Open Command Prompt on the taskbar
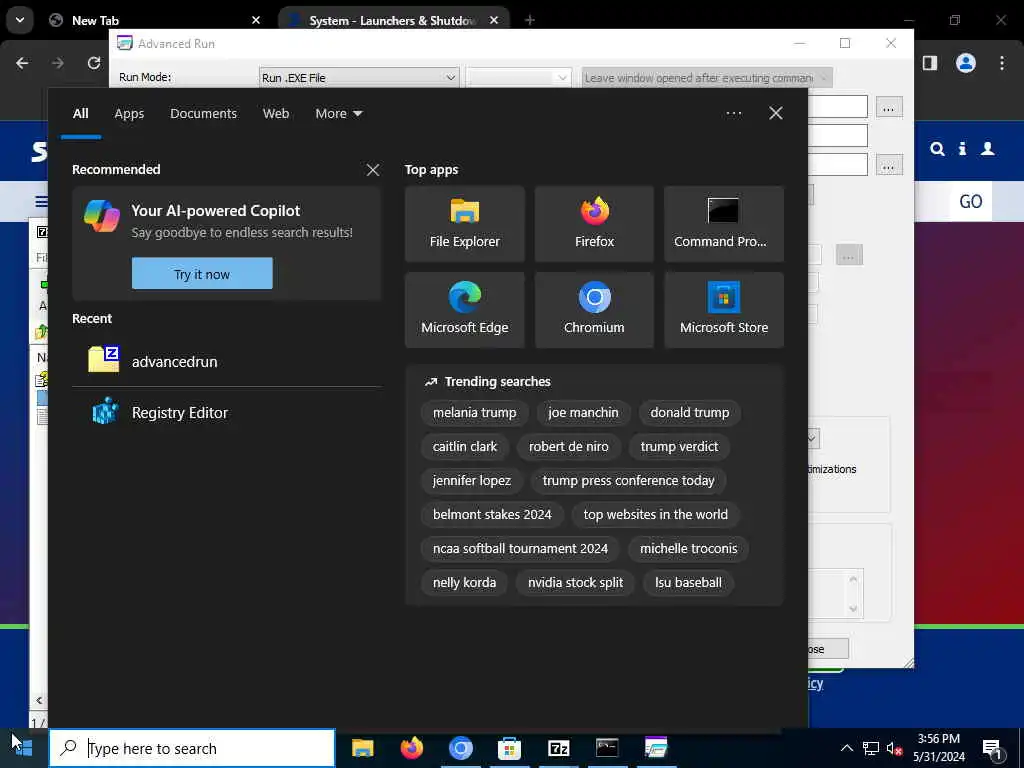The height and width of the screenshot is (768, 1024). point(607,748)
